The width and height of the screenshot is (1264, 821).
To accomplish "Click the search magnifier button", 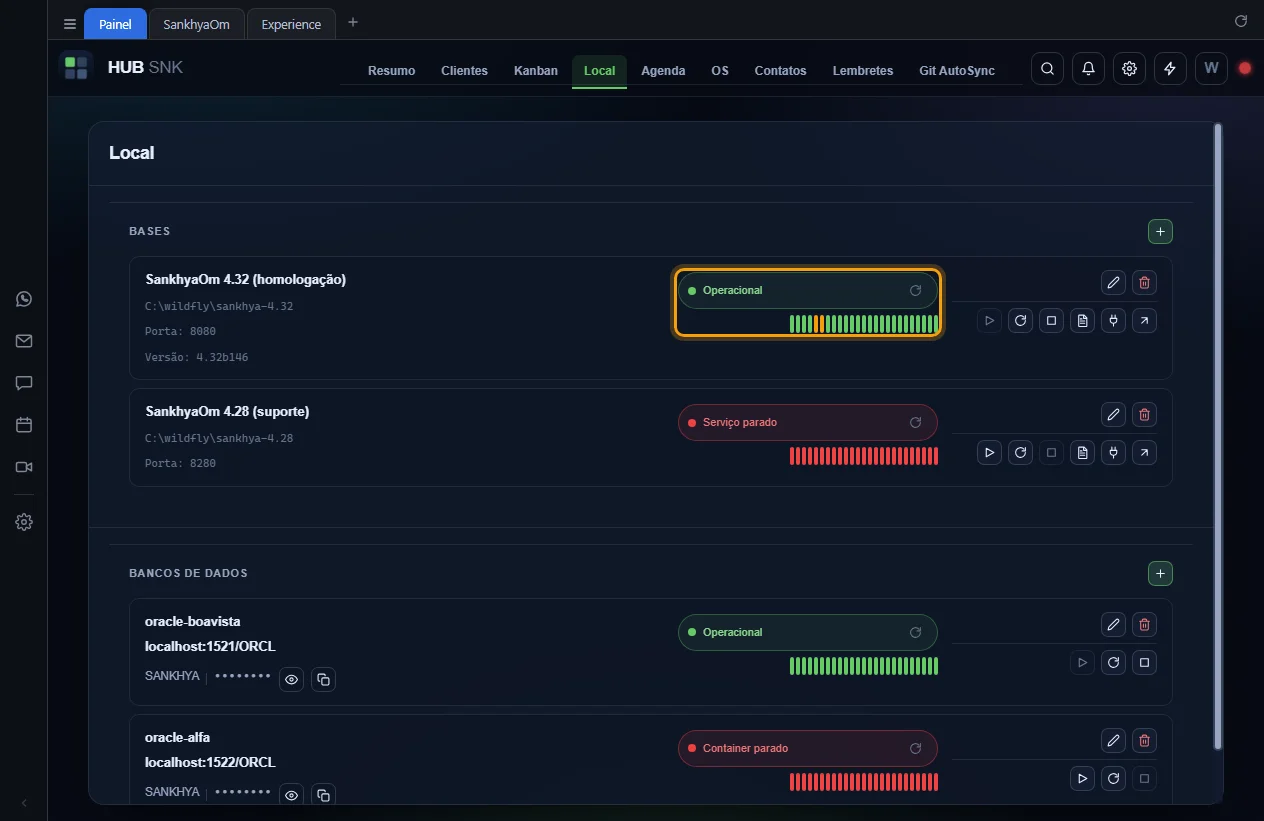I will tap(1047, 68).
